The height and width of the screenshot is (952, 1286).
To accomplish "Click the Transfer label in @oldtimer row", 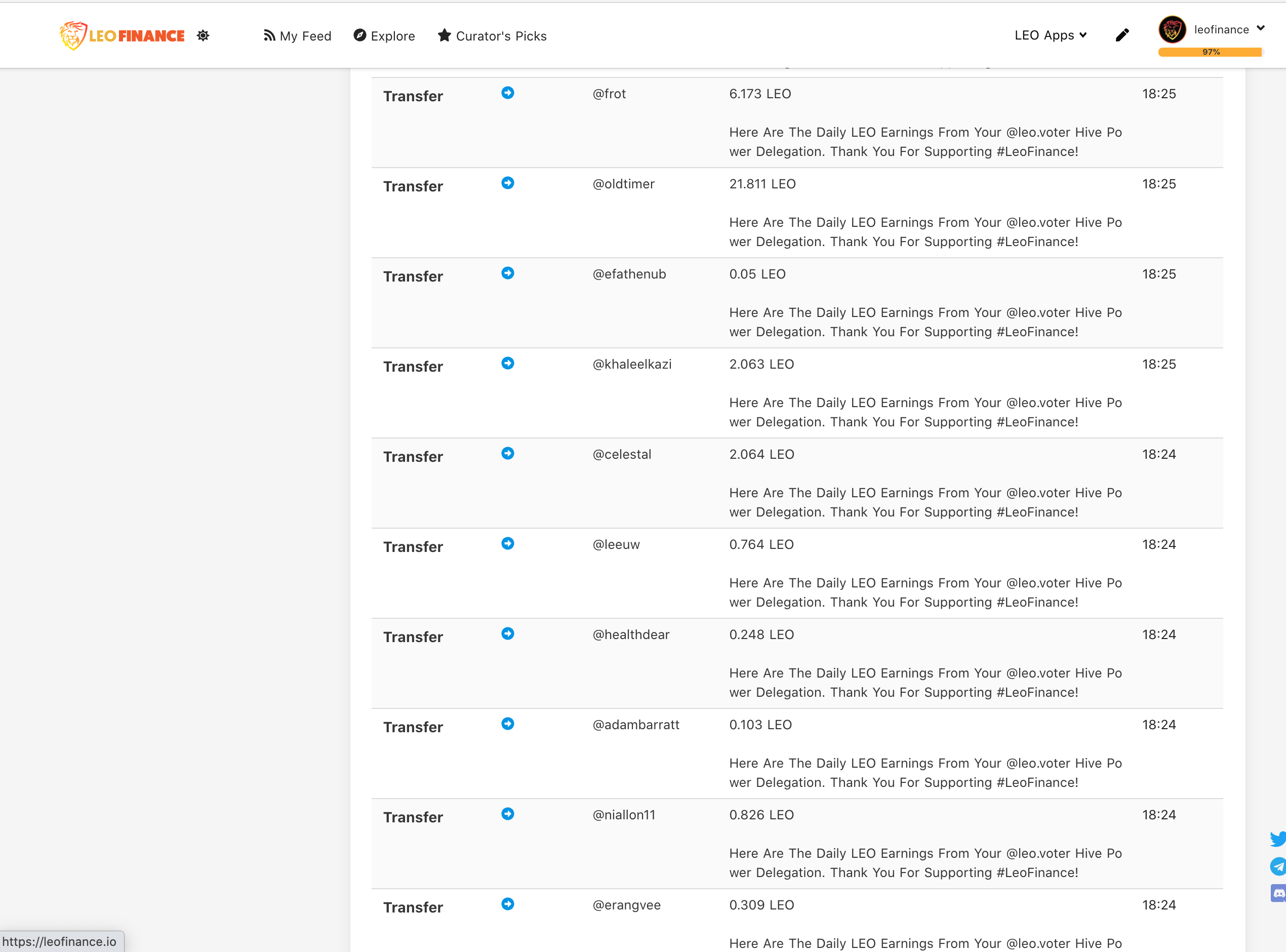I will click(413, 186).
